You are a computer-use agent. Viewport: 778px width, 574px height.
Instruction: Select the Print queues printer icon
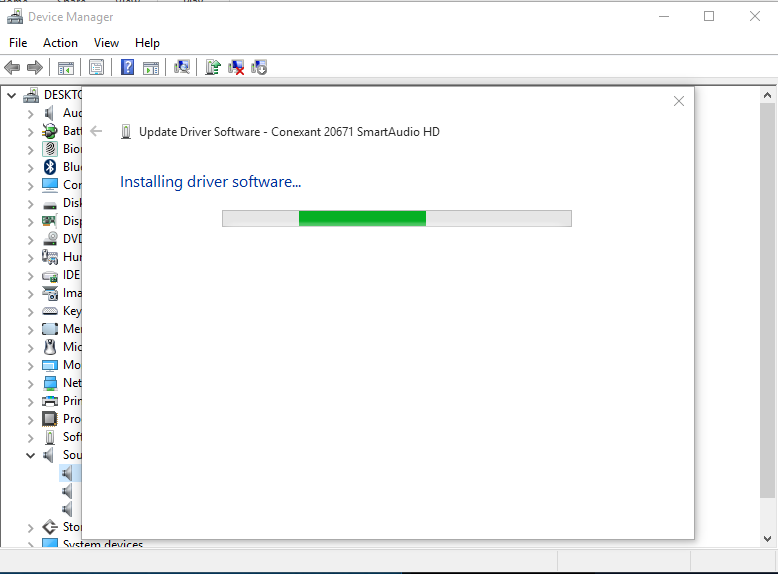(50, 401)
